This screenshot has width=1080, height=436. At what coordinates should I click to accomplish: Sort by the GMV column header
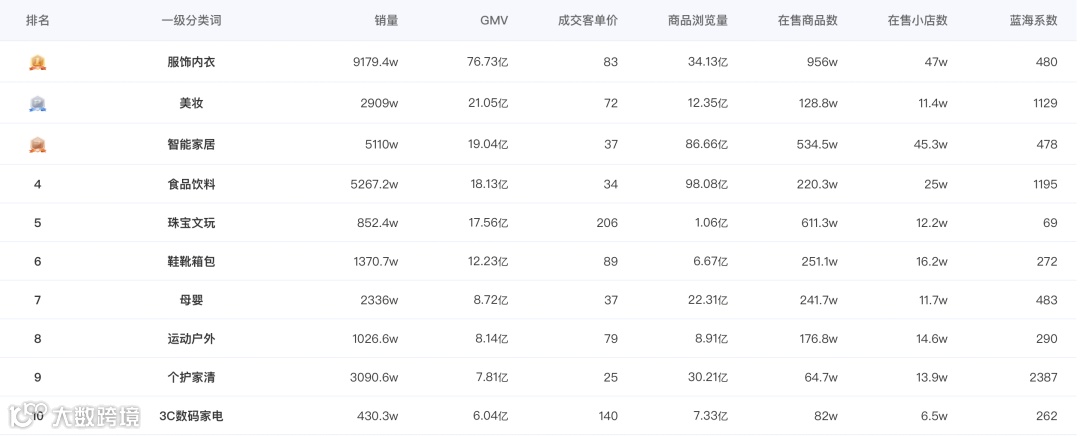point(494,21)
